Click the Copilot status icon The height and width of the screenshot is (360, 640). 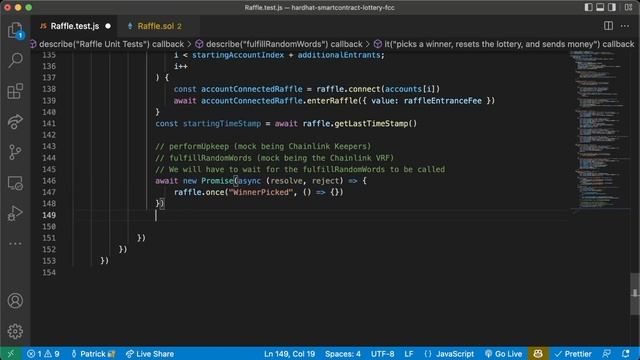538,354
